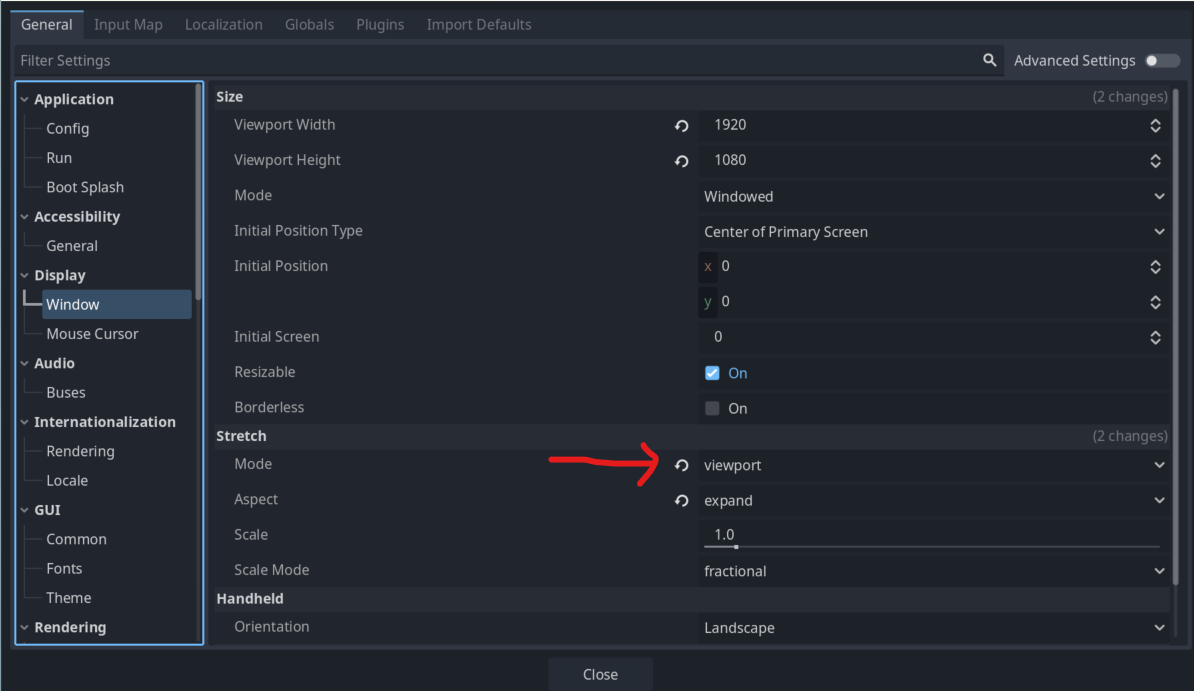Click revert icon beside Viewport Height

(682, 161)
